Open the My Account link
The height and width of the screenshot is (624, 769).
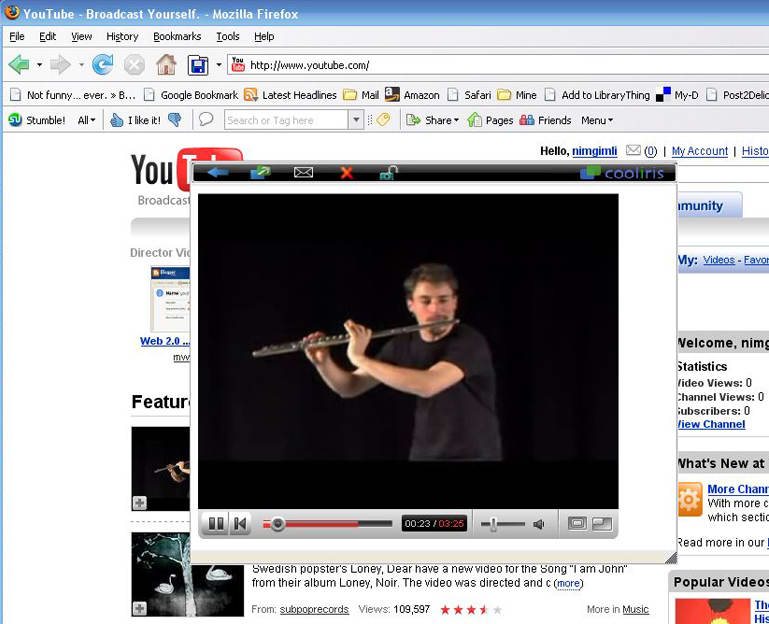700,151
